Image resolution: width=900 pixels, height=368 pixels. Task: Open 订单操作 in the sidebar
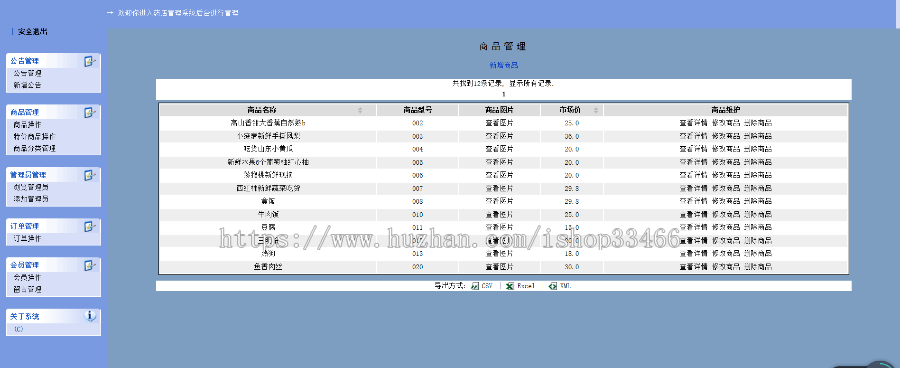point(28,238)
